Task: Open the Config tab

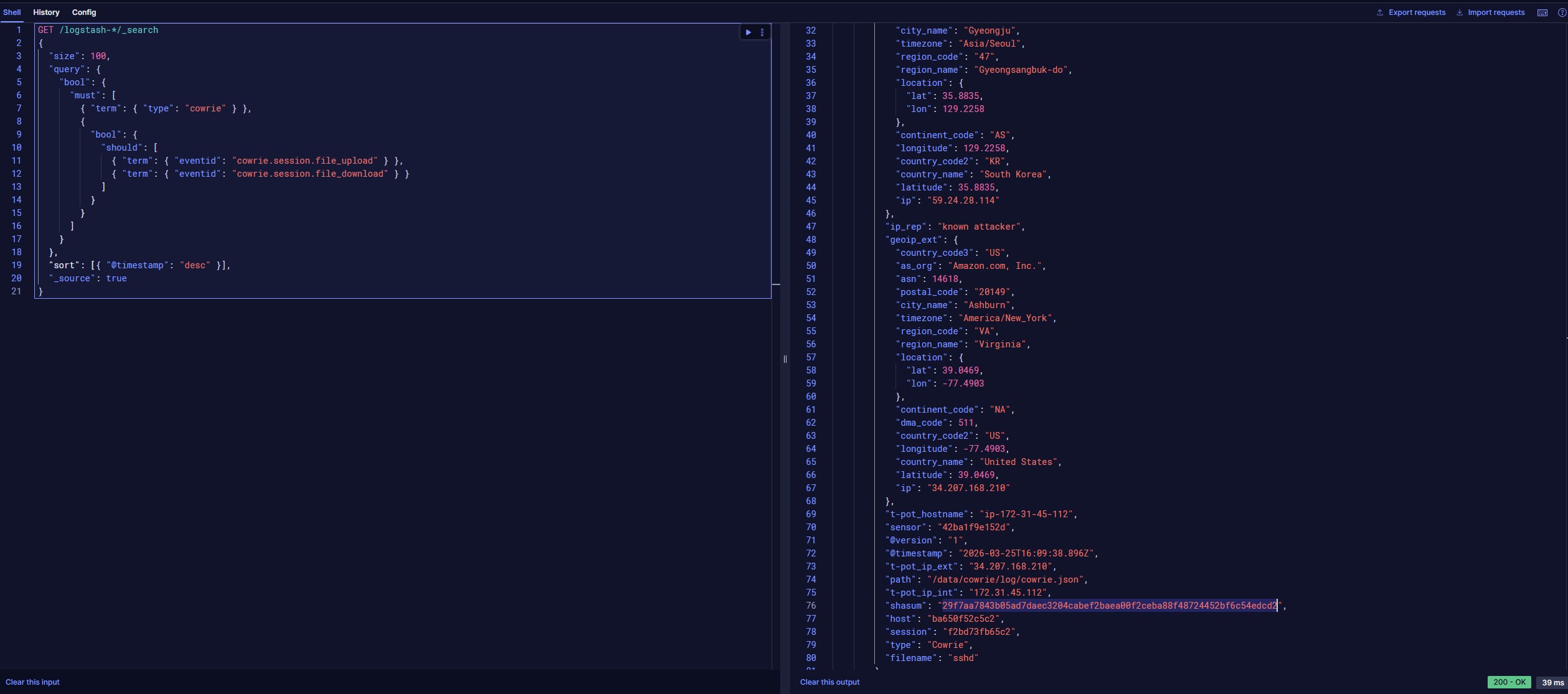Action: tap(84, 12)
